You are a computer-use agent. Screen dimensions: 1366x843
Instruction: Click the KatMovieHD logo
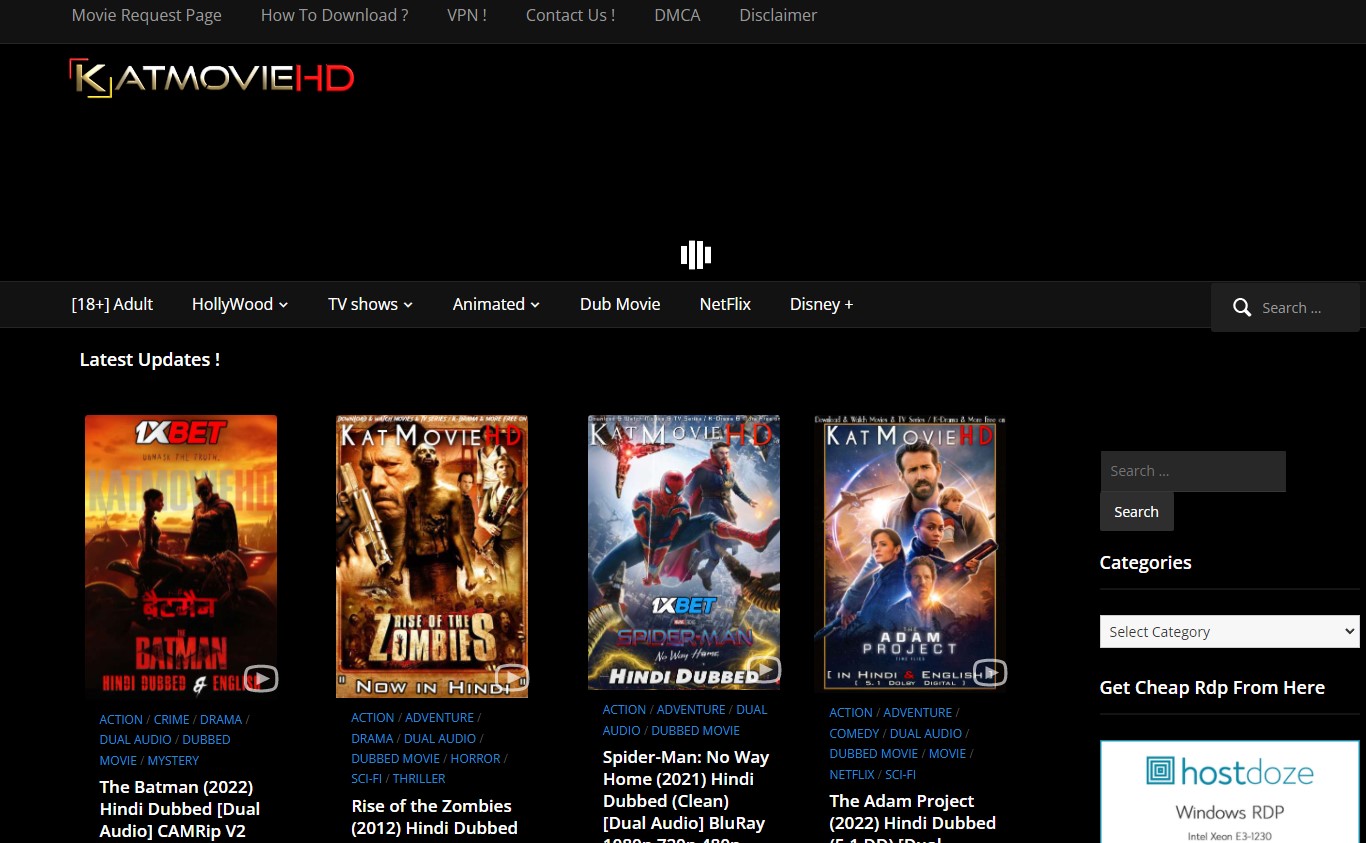(x=212, y=79)
